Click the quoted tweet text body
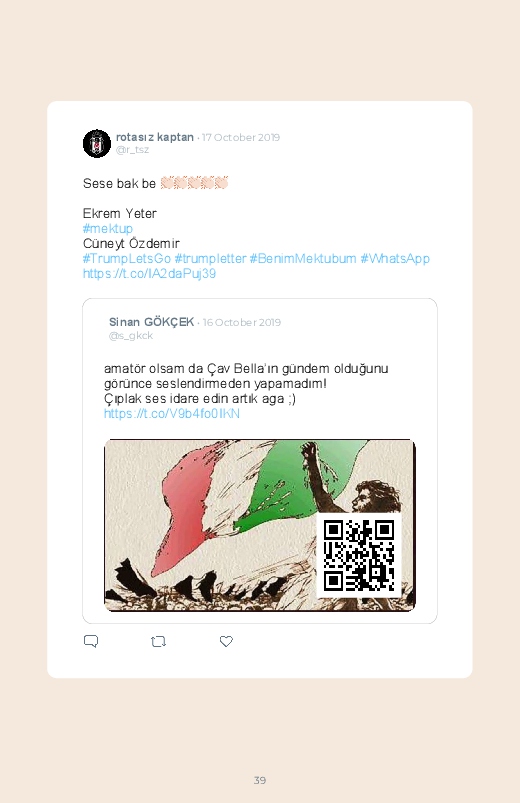Viewport: 520px width, 803px height. 246,384
